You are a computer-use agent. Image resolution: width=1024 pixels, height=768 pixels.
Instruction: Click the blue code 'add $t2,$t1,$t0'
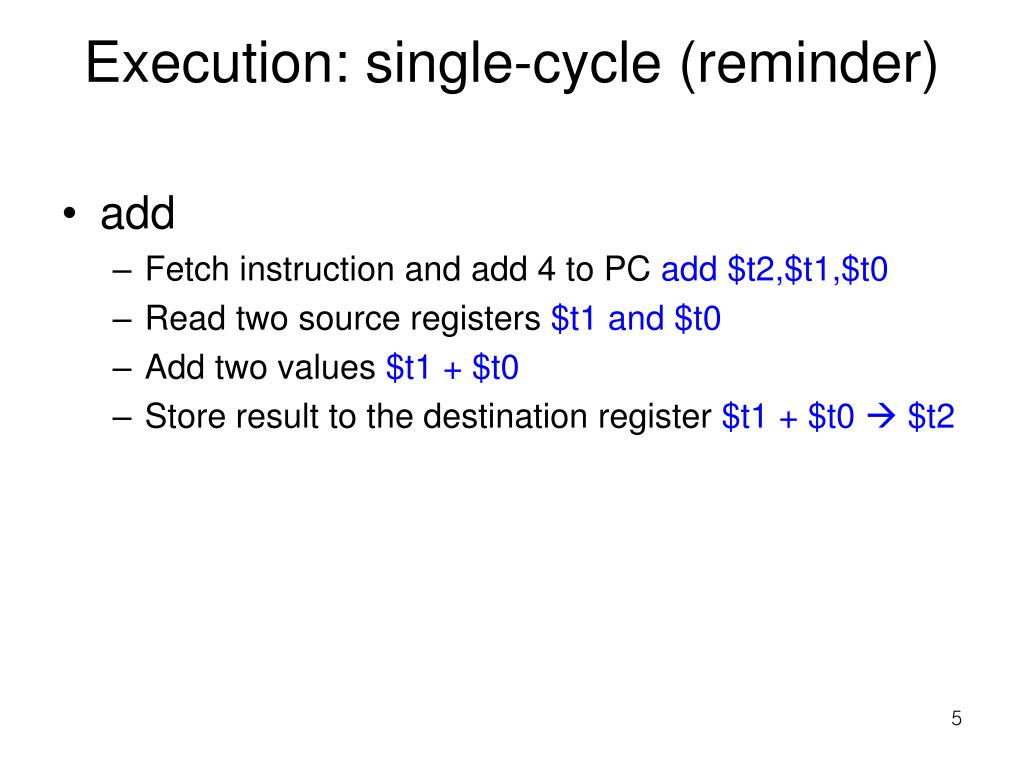click(775, 270)
